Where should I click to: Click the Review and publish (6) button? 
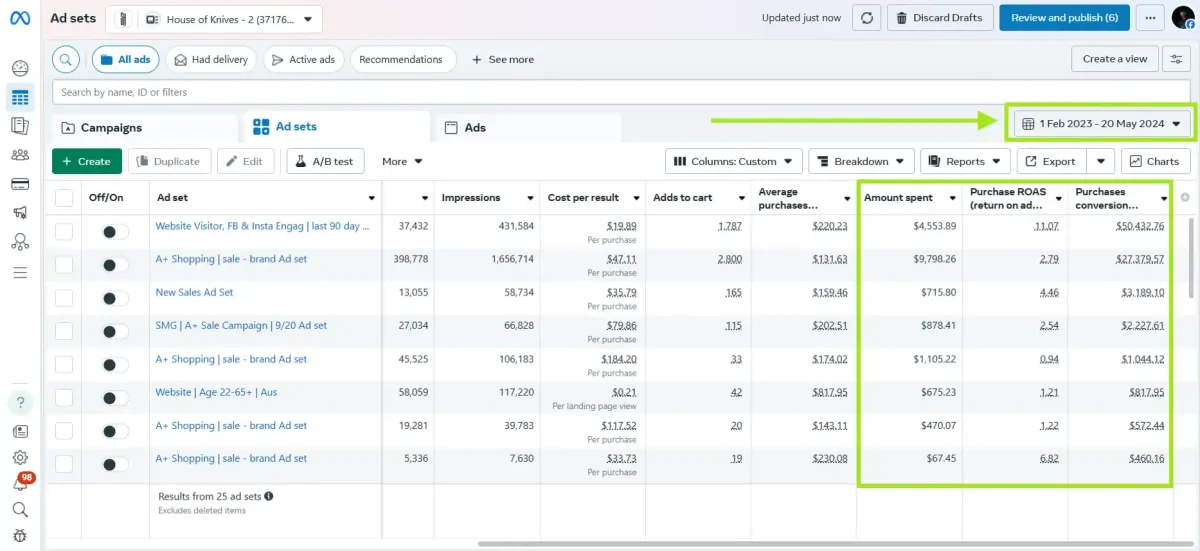pyautogui.click(x=1064, y=18)
